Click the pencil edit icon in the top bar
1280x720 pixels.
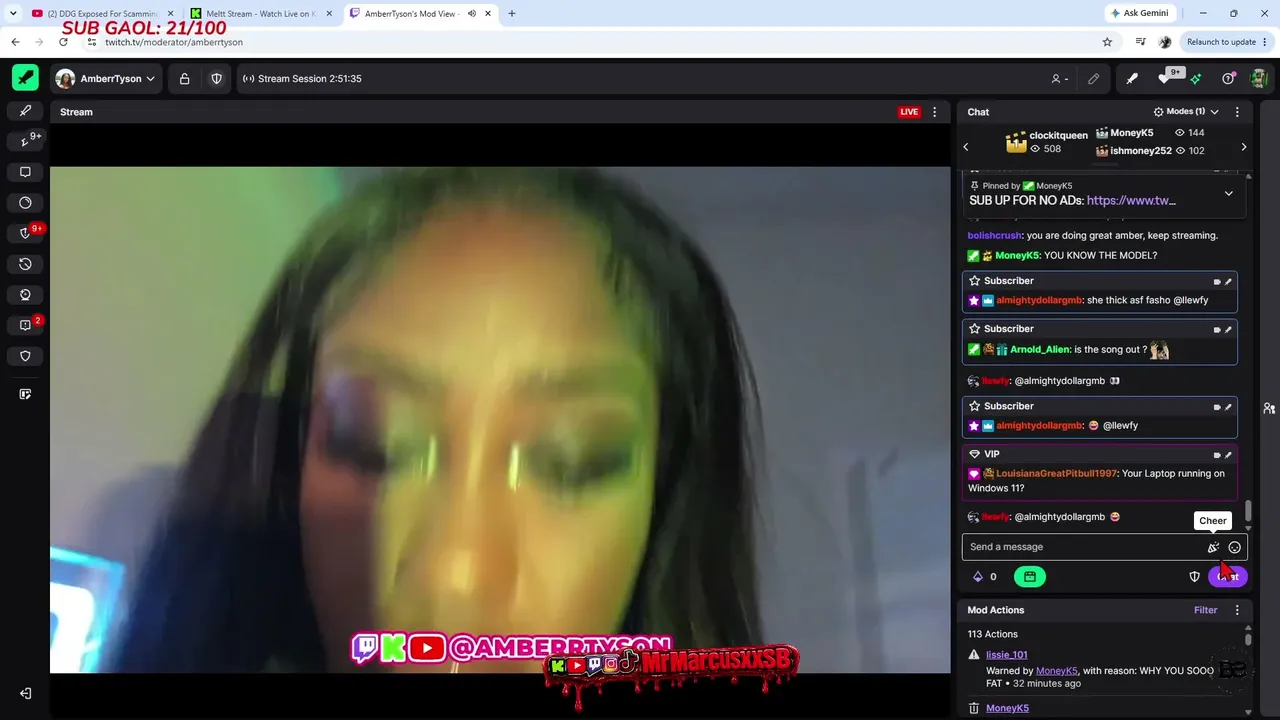[x=1093, y=79]
